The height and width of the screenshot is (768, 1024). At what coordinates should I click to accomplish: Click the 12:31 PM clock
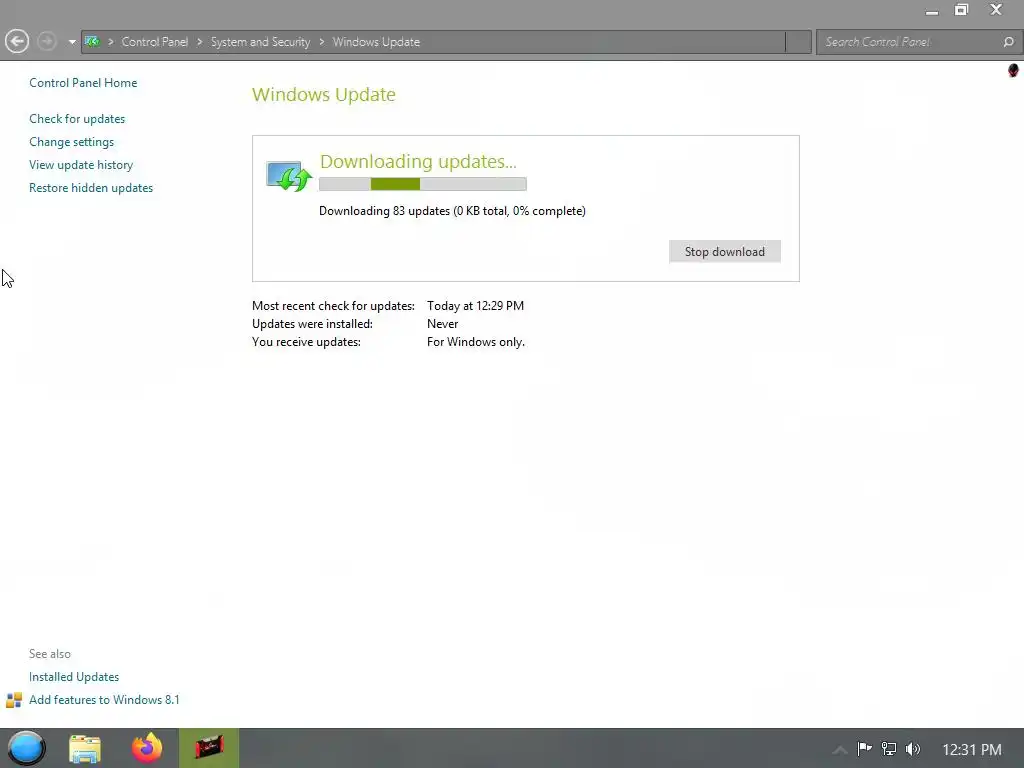(x=972, y=750)
